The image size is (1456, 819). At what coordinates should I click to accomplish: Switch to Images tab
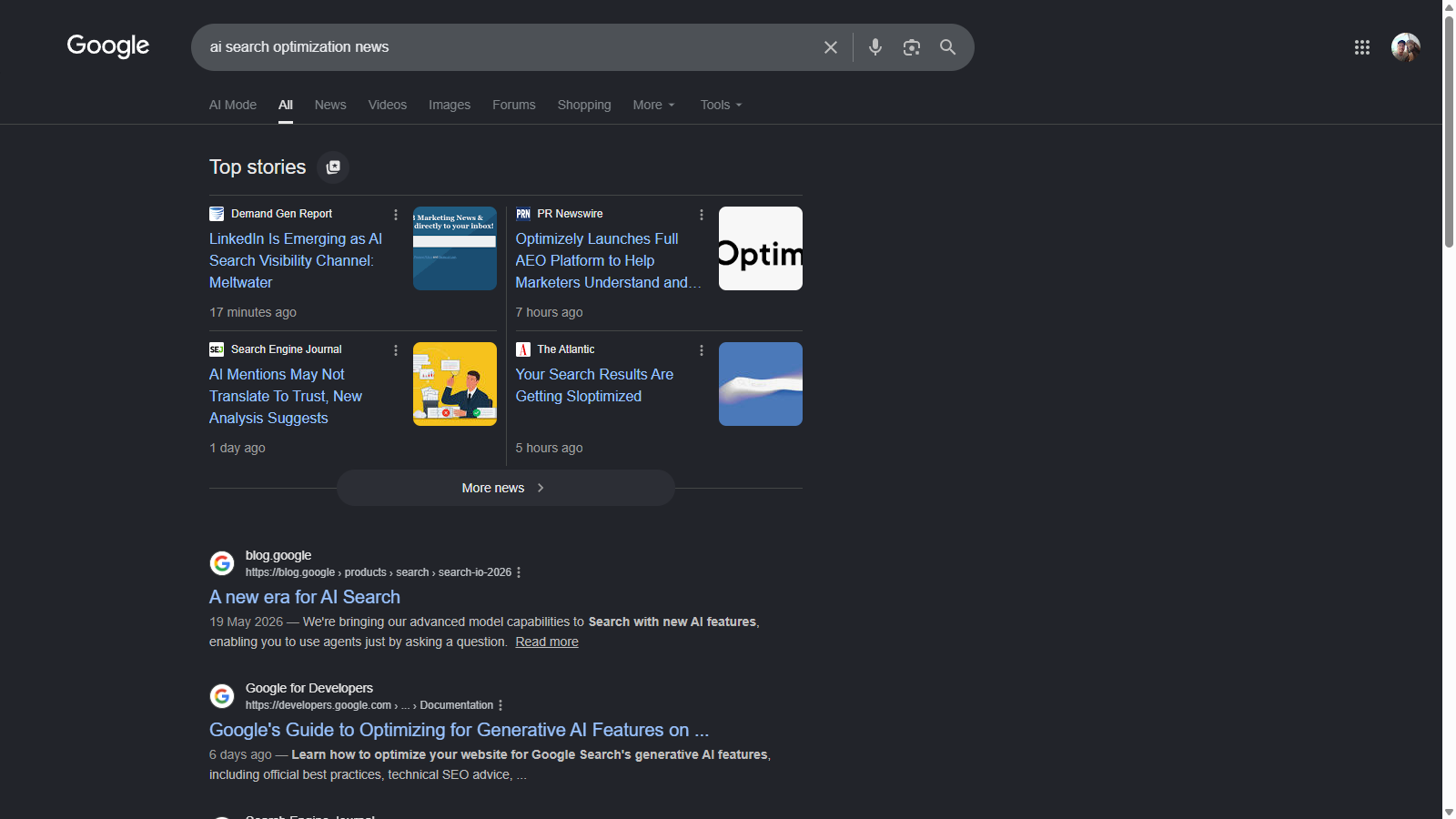450,105
